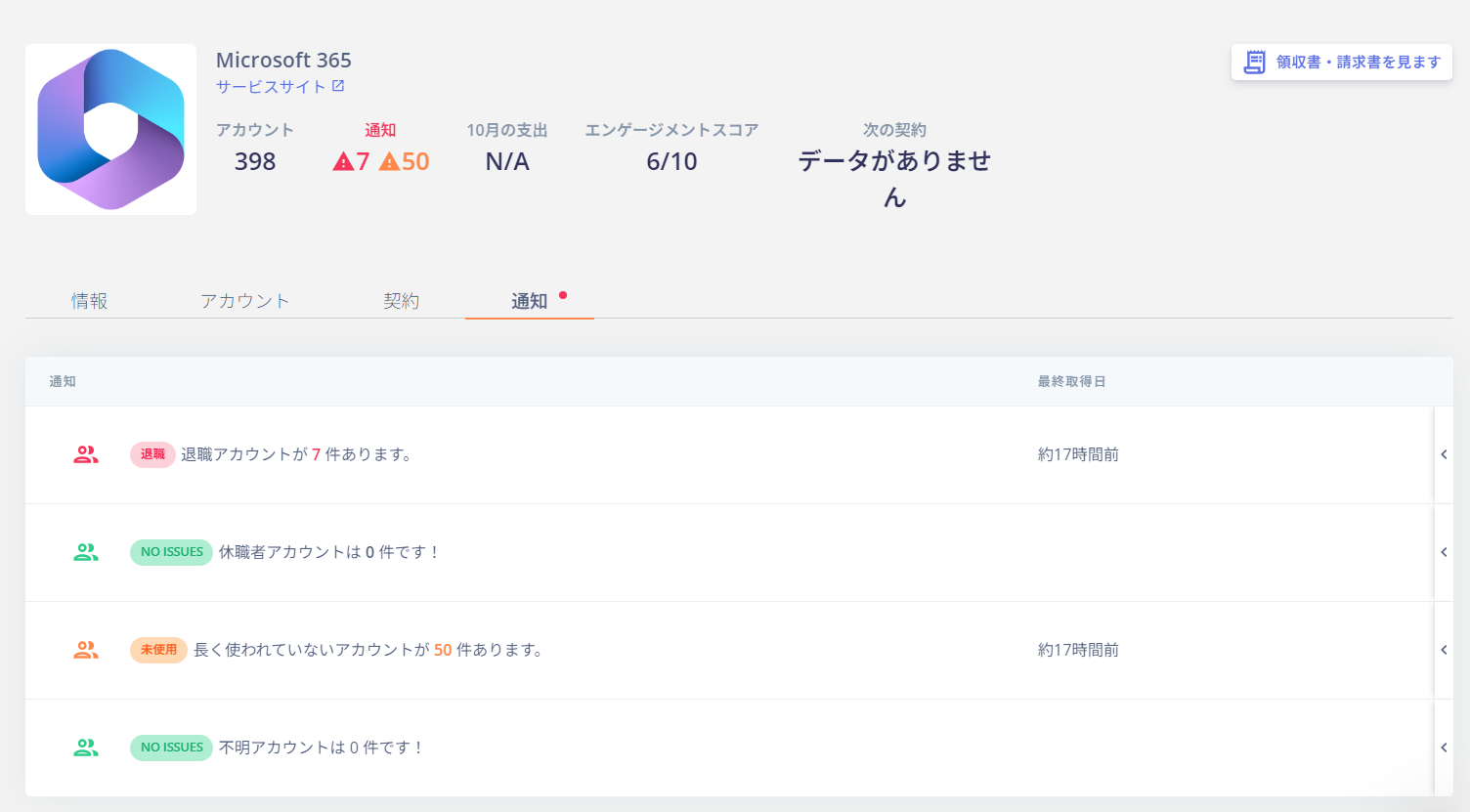Switch to the アカウント tab
1470x812 pixels.
click(245, 301)
